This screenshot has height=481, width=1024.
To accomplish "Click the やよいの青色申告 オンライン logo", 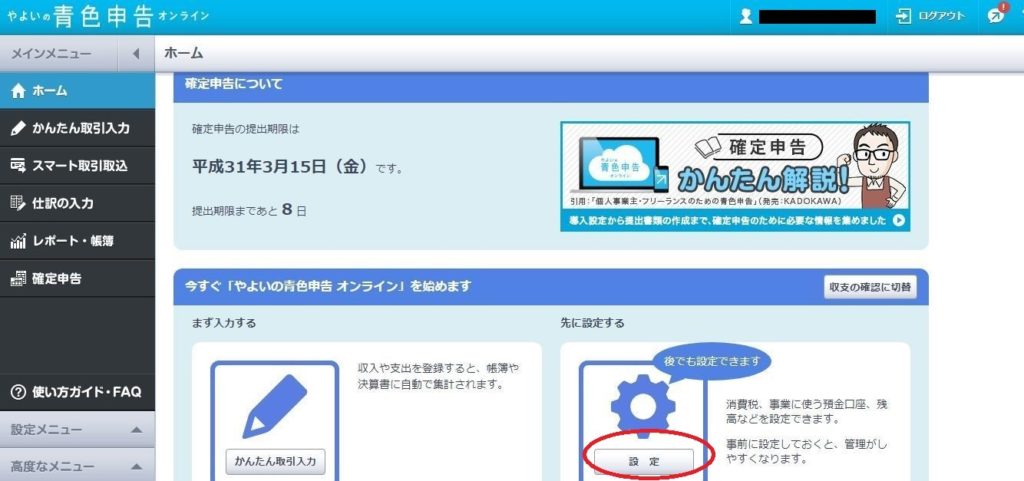I will [109, 16].
